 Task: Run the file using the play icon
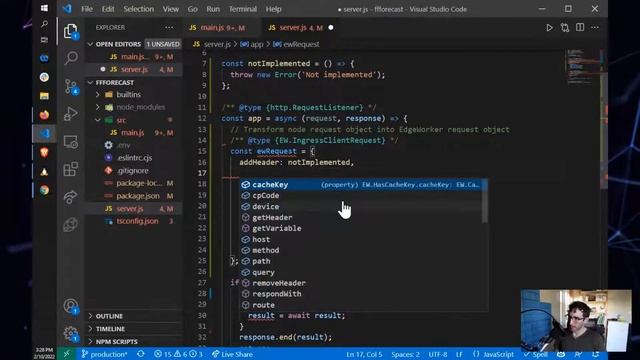coord(549,28)
